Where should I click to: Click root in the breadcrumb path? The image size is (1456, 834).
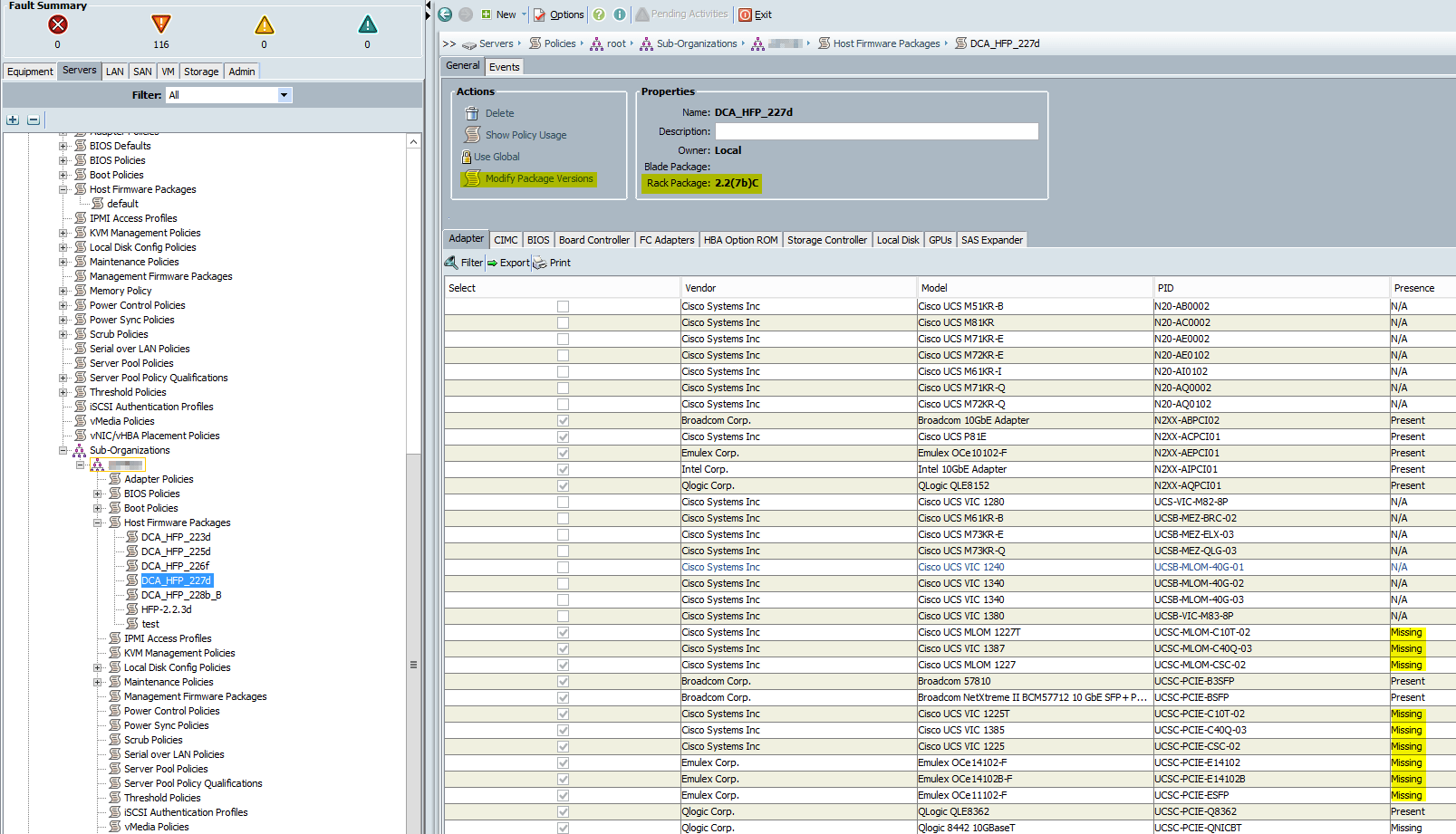pyautogui.click(x=616, y=43)
